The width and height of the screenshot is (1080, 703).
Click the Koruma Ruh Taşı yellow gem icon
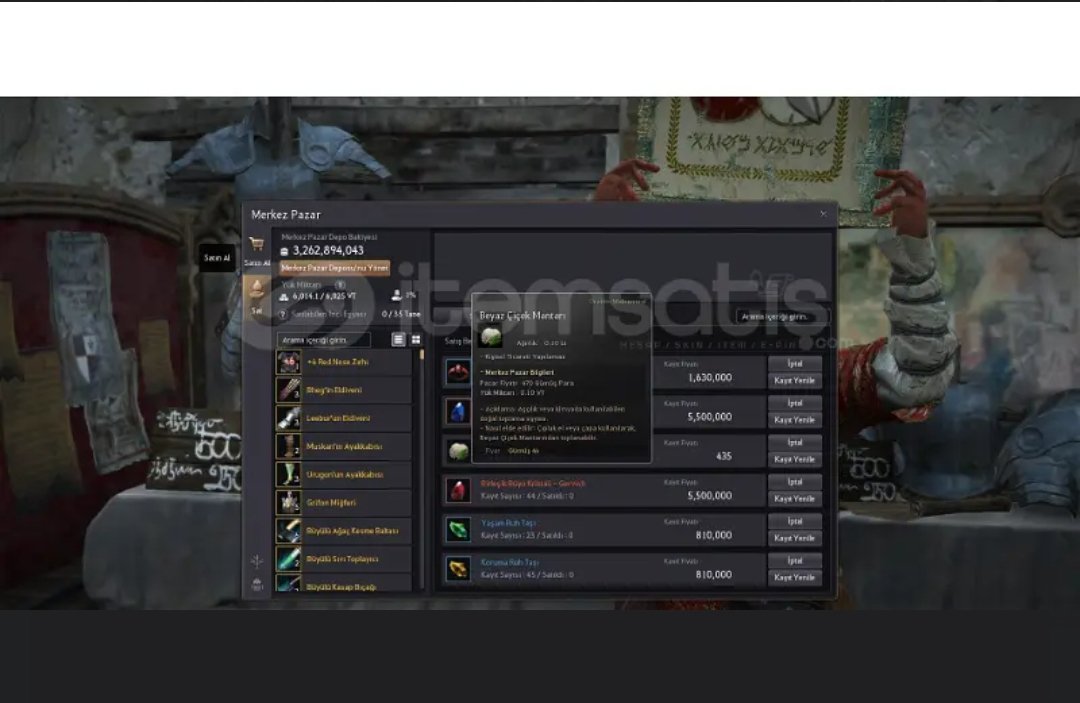pyautogui.click(x=458, y=569)
